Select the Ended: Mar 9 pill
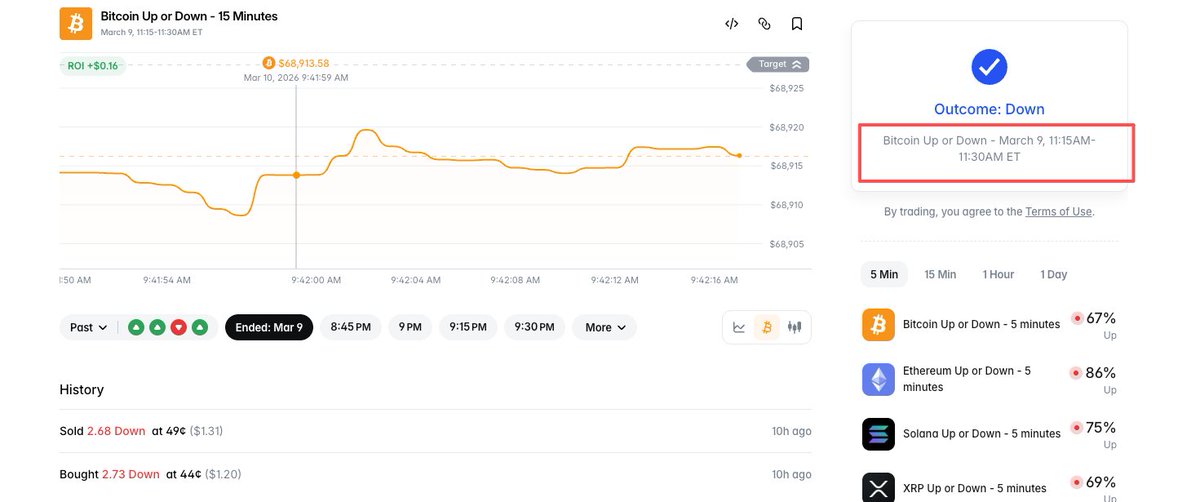 pyautogui.click(x=269, y=327)
